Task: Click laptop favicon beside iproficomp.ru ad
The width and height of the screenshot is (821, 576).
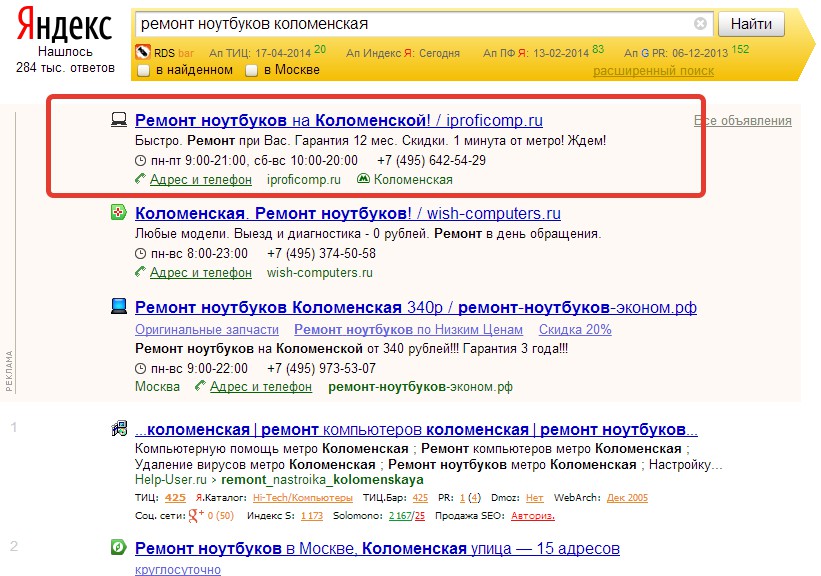Action: coord(119,119)
